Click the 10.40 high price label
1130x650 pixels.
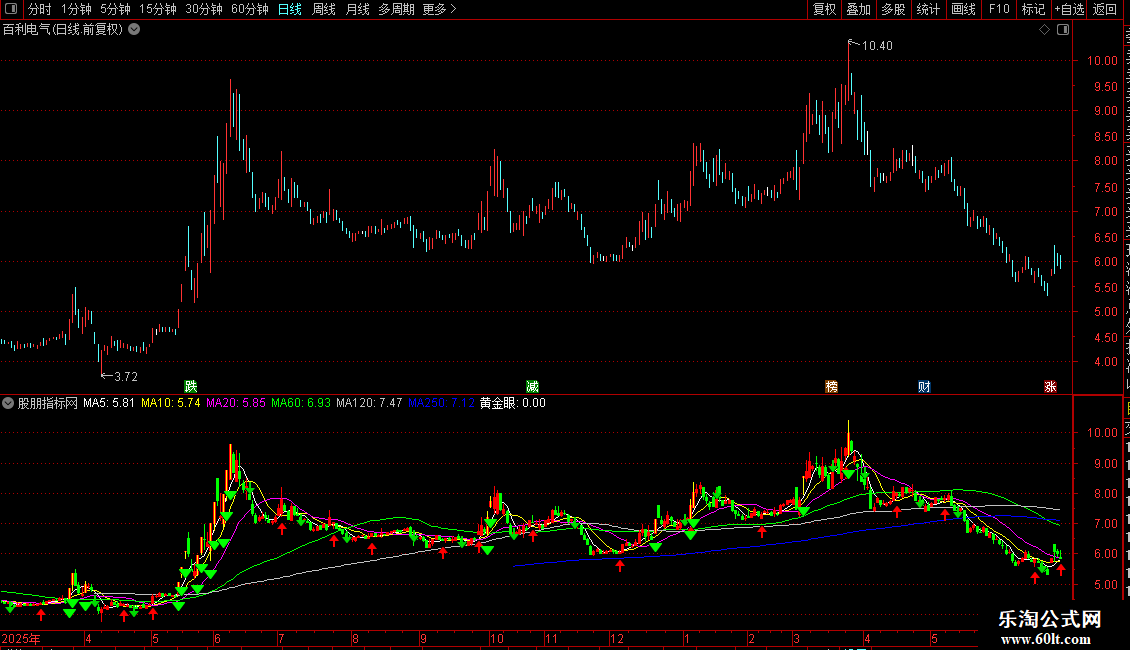(x=877, y=46)
